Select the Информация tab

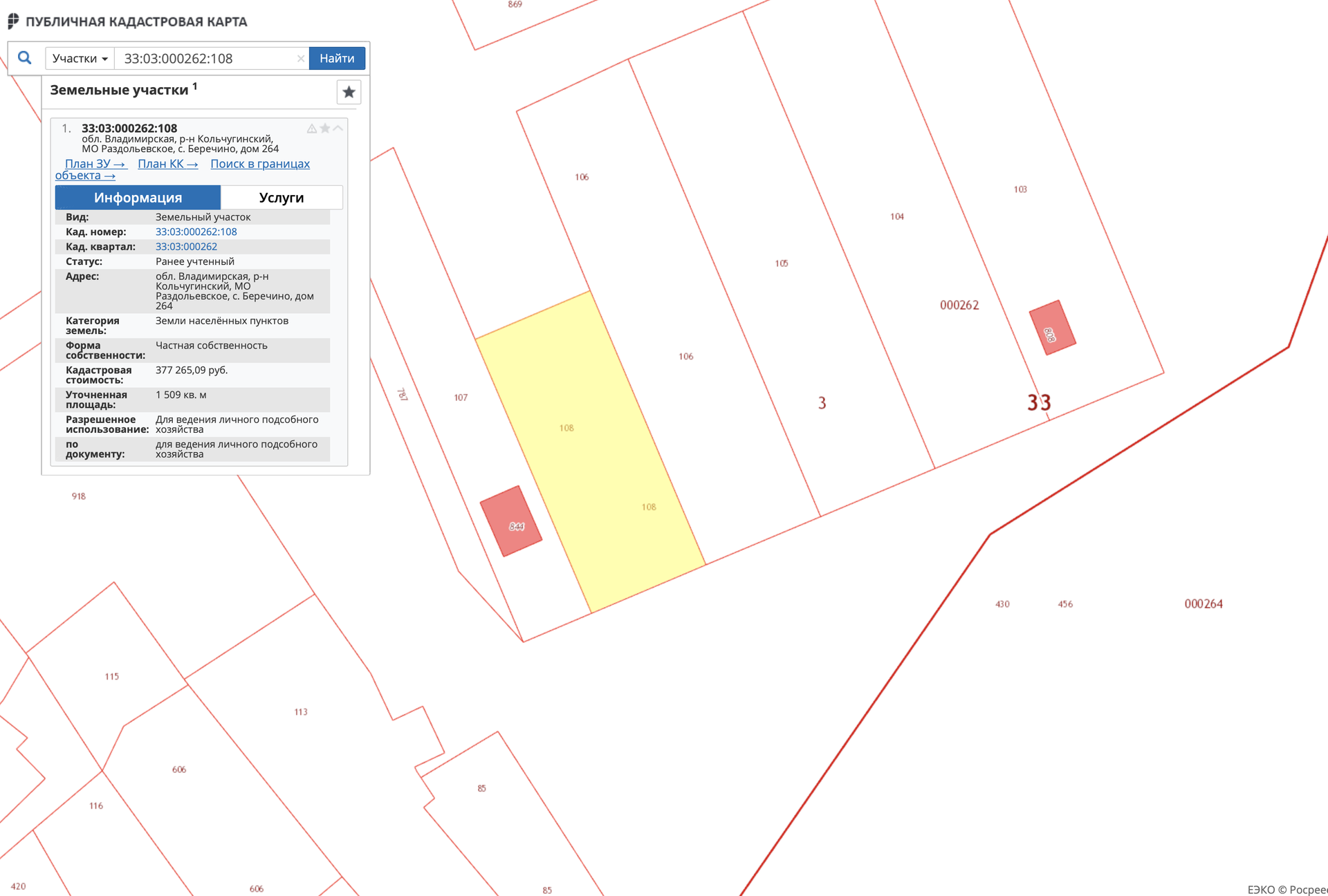(138, 198)
